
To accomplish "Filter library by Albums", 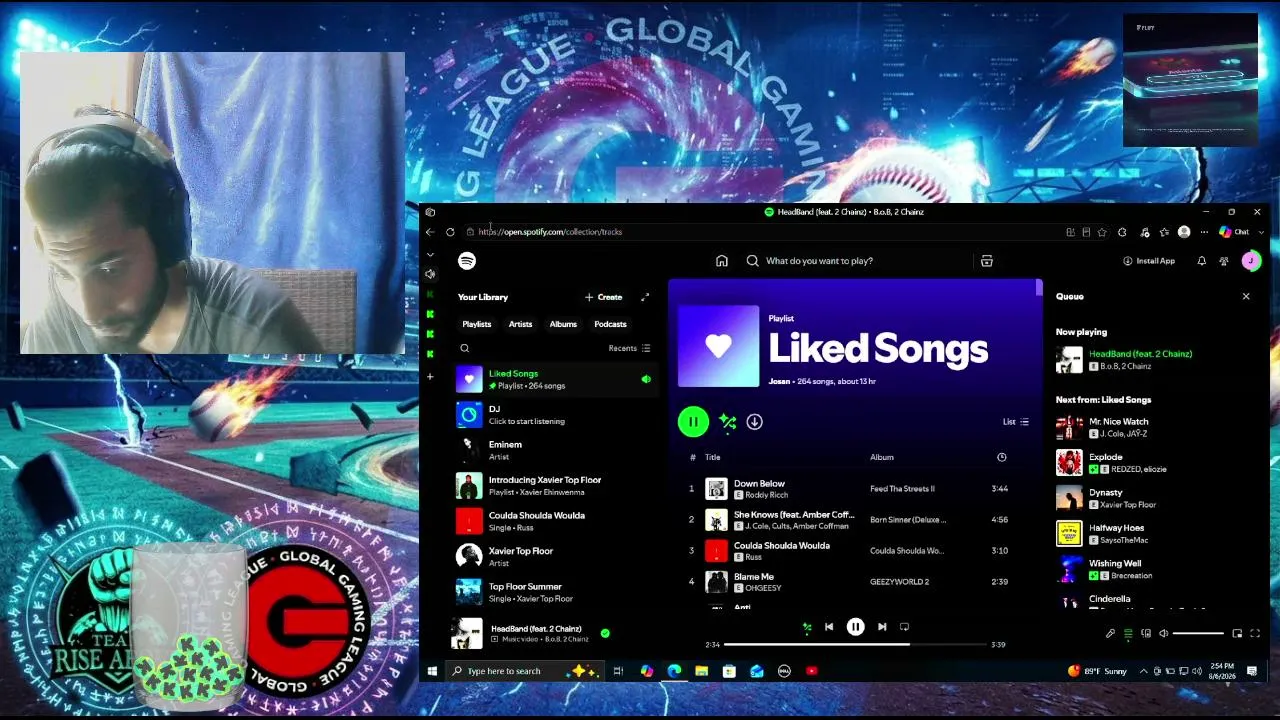I will pyautogui.click(x=563, y=324).
